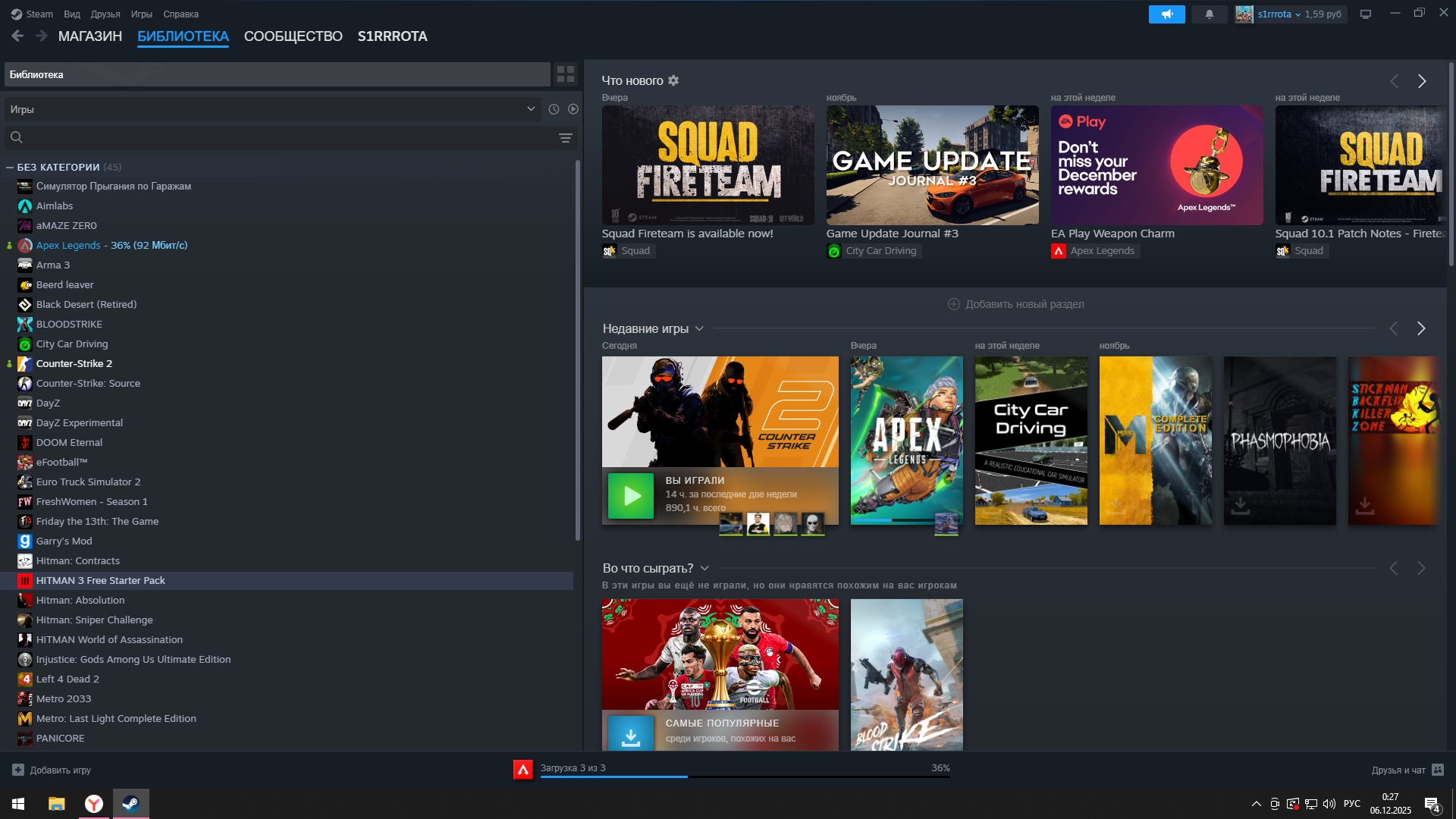Switch to grid collection view
The height and width of the screenshot is (819, 1456).
pyautogui.click(x=566, y=74)
